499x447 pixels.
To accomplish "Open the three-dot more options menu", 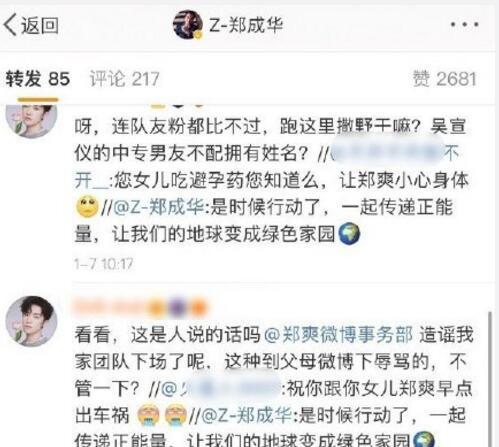I will (465, 24).
